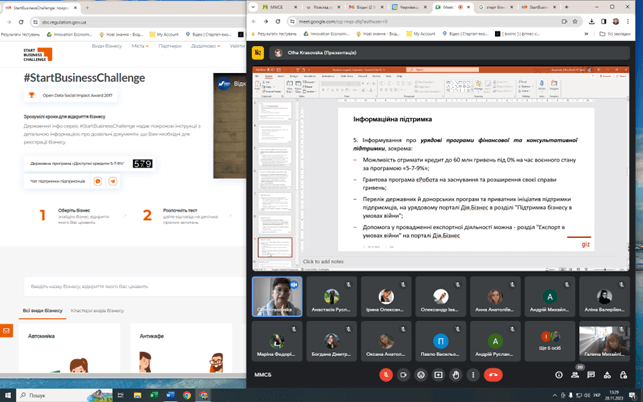Open Telegram support chat icon
643x402 pixels.
click(x=112, y=181)
